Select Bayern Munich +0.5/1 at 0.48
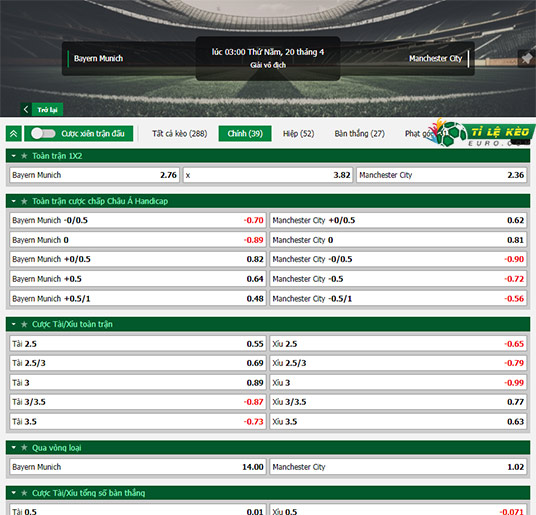This screenshot has width=536, height=515. tap(138, 298)
